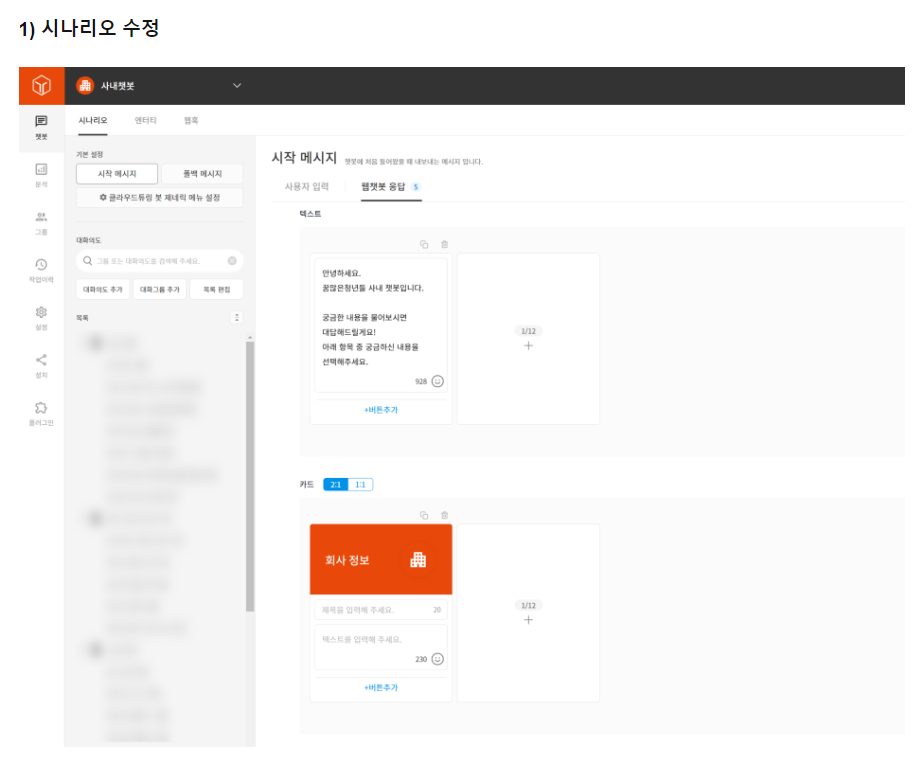Open 클라우드튜링 봇 제네릭 메뉴 설정
The width and height of the screenshot is (923, 776).
[160, 198]
